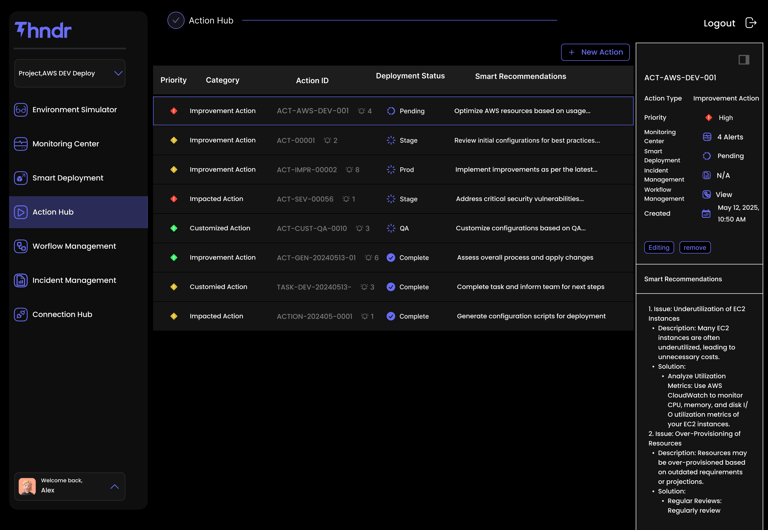Click the New Action button
The width and height of the screenshot is (768, 530).
pos(595,52)
